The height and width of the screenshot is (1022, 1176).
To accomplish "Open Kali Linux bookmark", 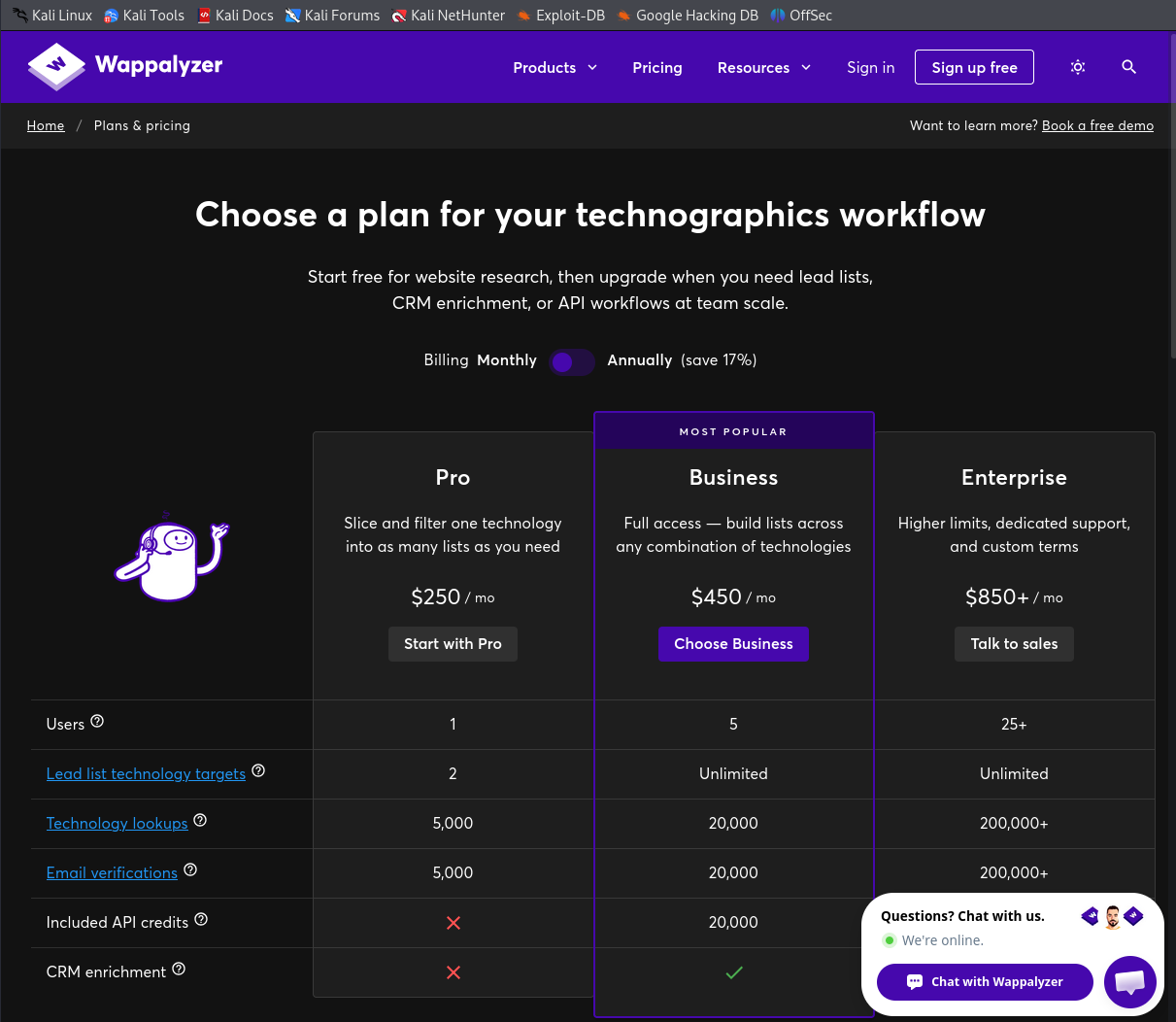I will (x=52, y=16).
